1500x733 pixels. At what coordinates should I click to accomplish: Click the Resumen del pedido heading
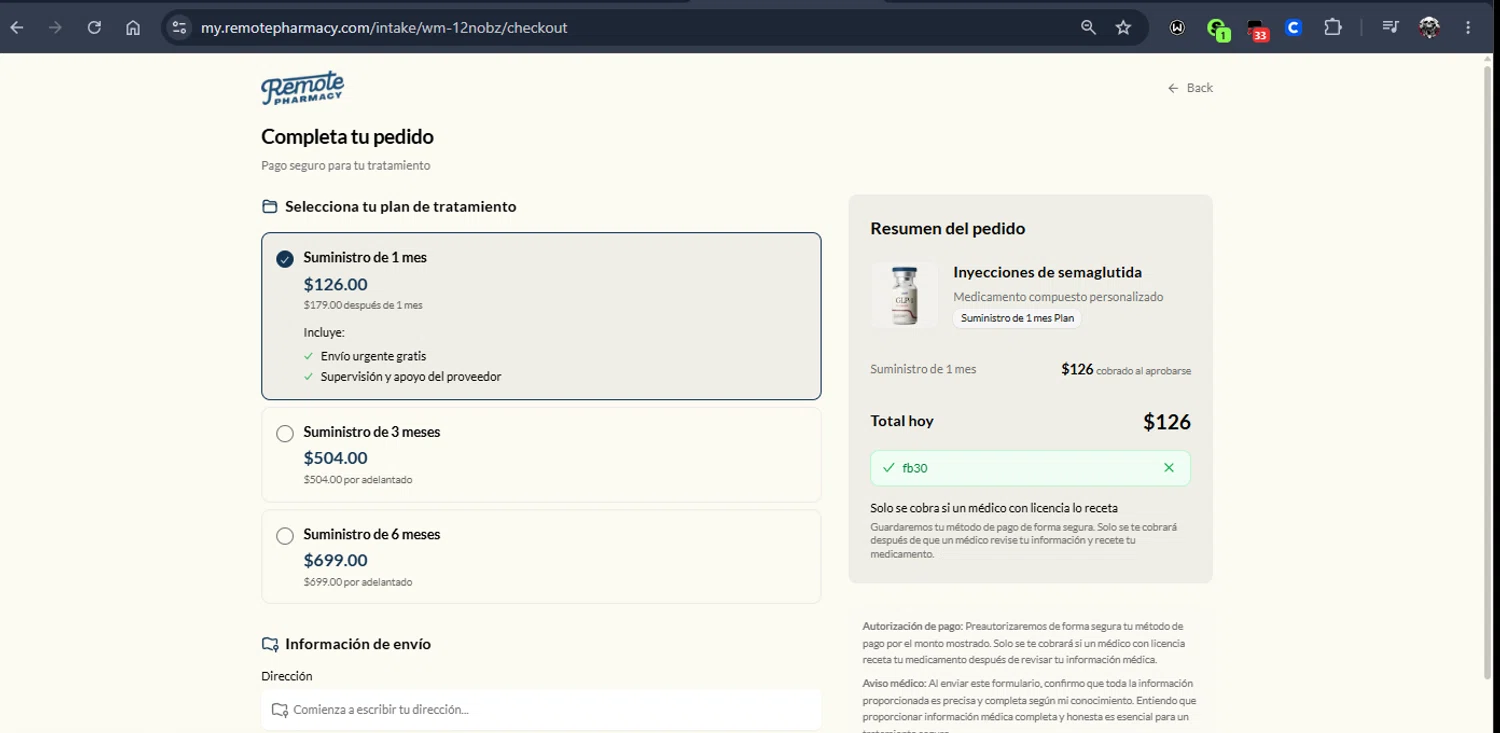pos(948,228)
